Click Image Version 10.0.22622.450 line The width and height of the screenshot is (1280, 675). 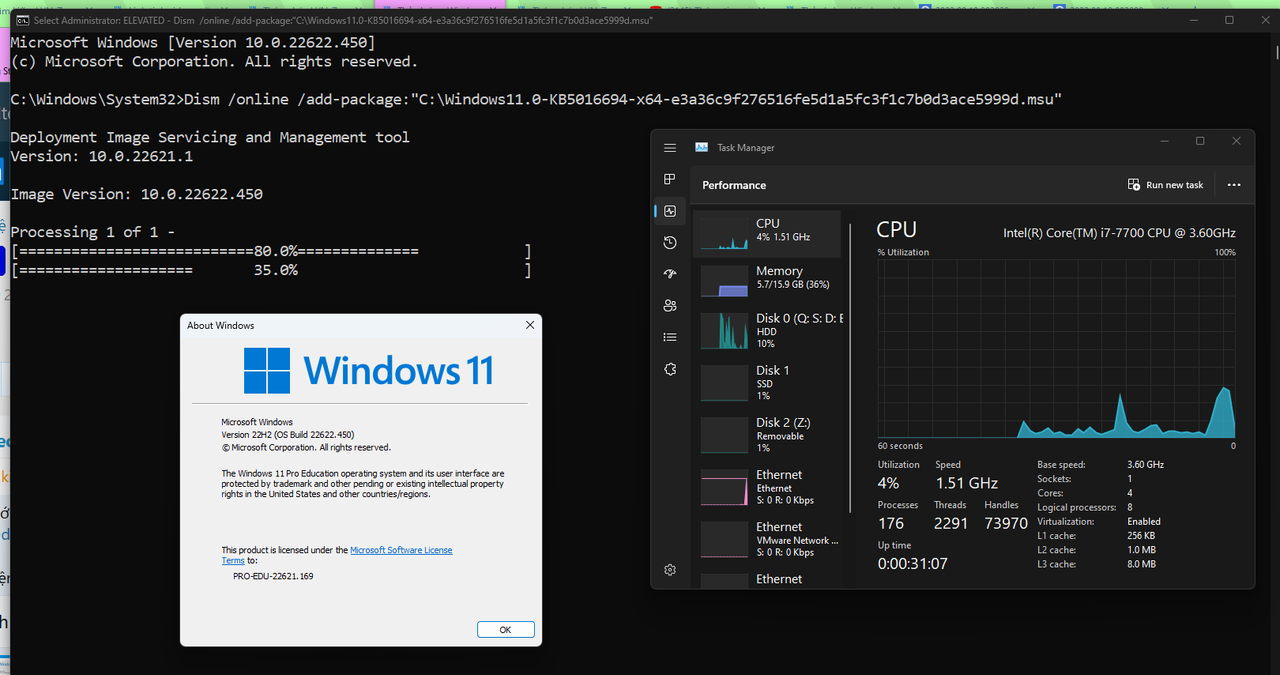click(136, 194)
